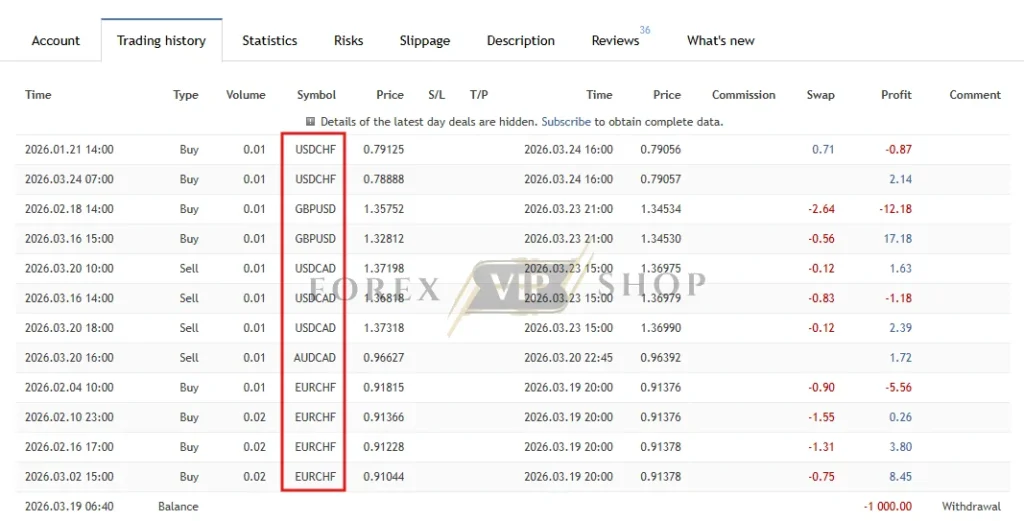The image size is (1024, 521).
Task: Click profit value 17.18
Action: [x=898, y=238]
